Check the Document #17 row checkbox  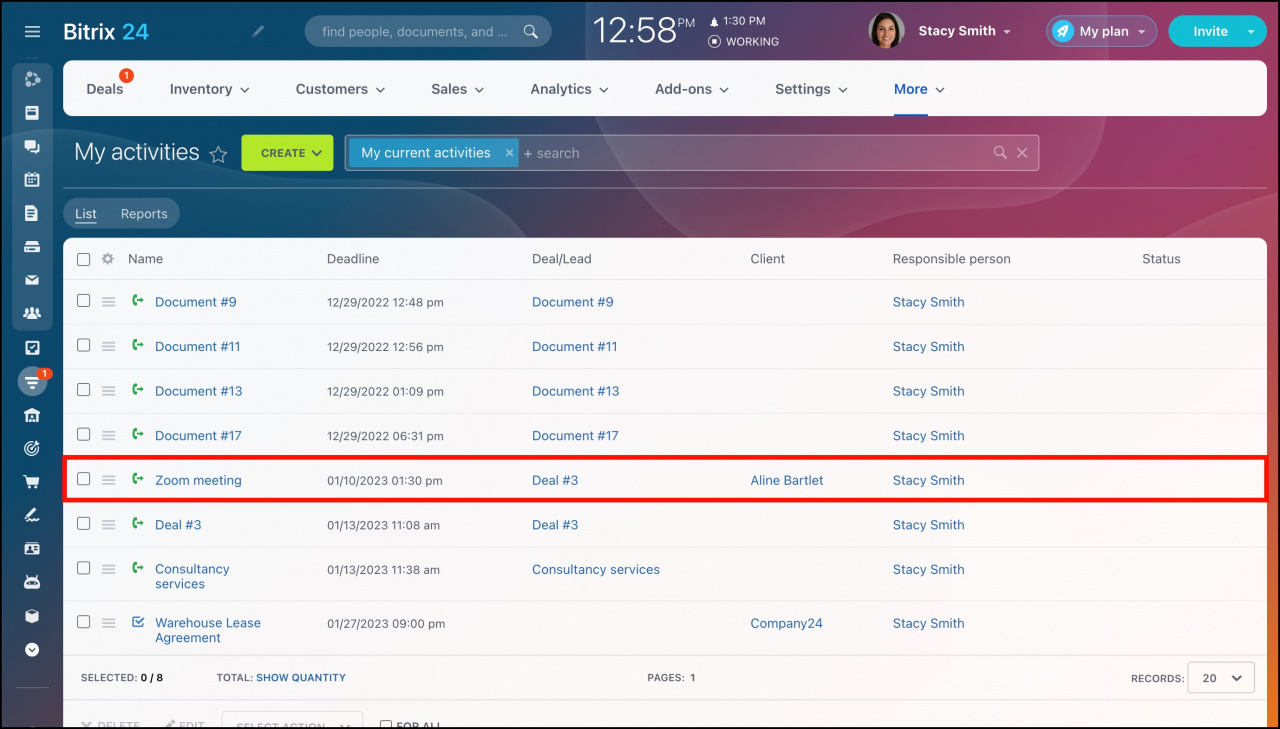click(84, 434)
